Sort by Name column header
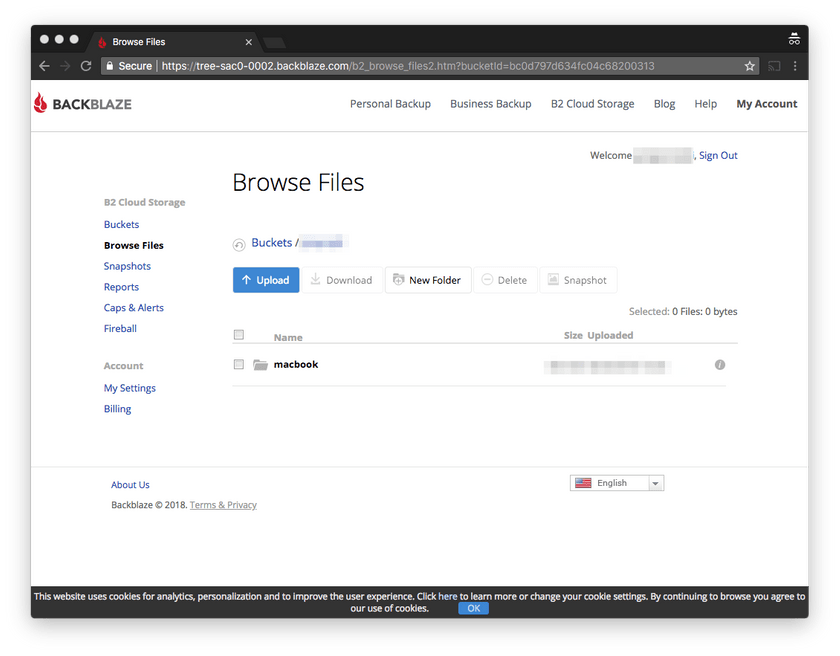 (288, 337)
